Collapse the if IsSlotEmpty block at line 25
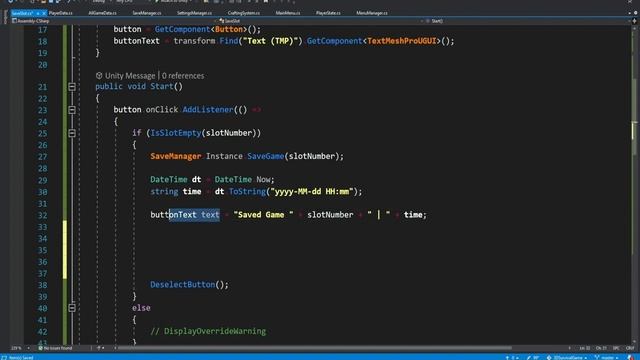Image resolution: width=640 pixels, height=360 pixels. 72,133
